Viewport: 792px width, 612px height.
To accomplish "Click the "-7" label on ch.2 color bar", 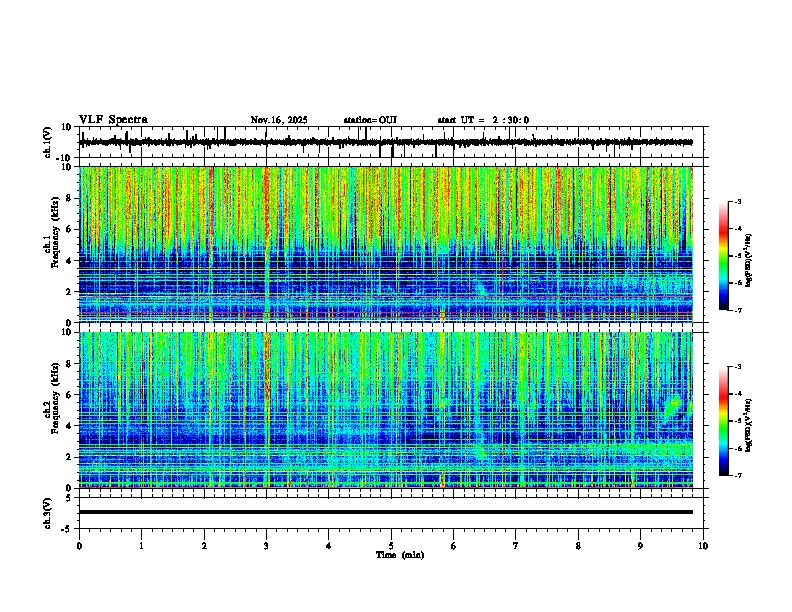I will pos(738,475).
